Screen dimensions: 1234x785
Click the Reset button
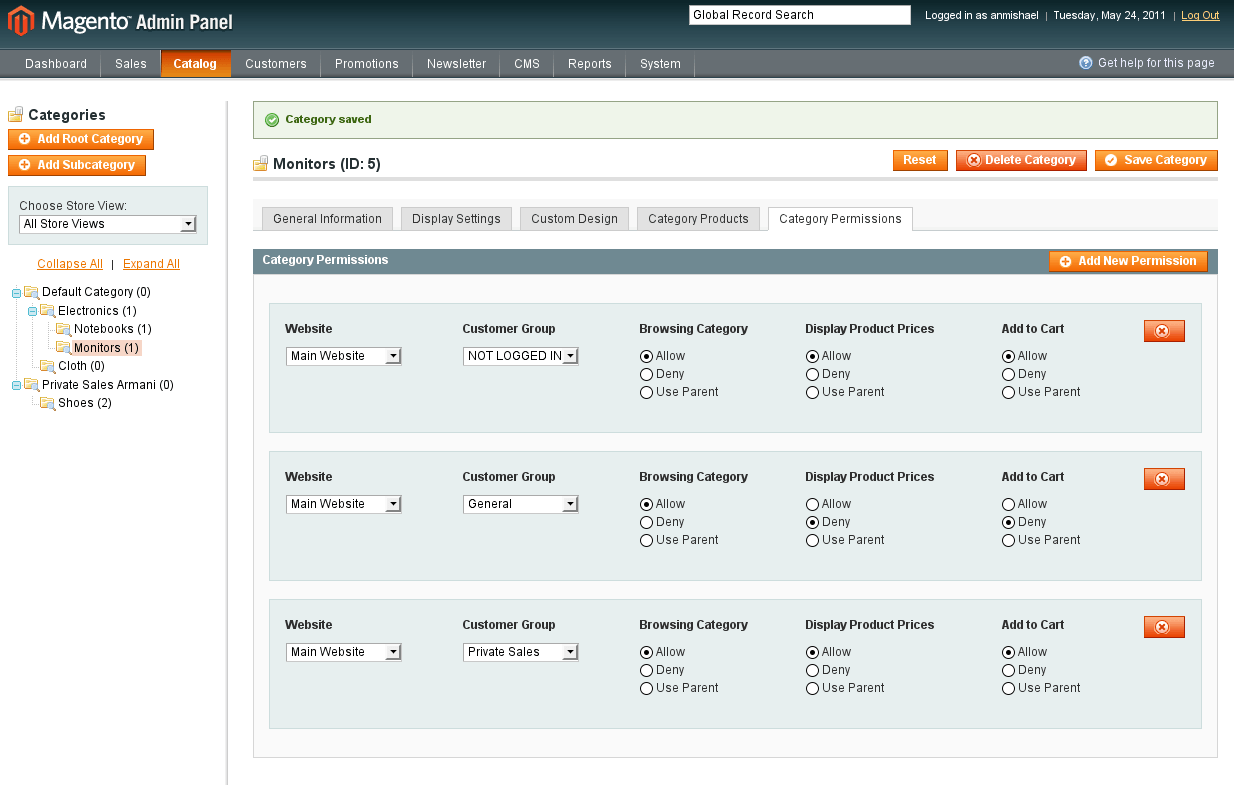pos(920,161)
